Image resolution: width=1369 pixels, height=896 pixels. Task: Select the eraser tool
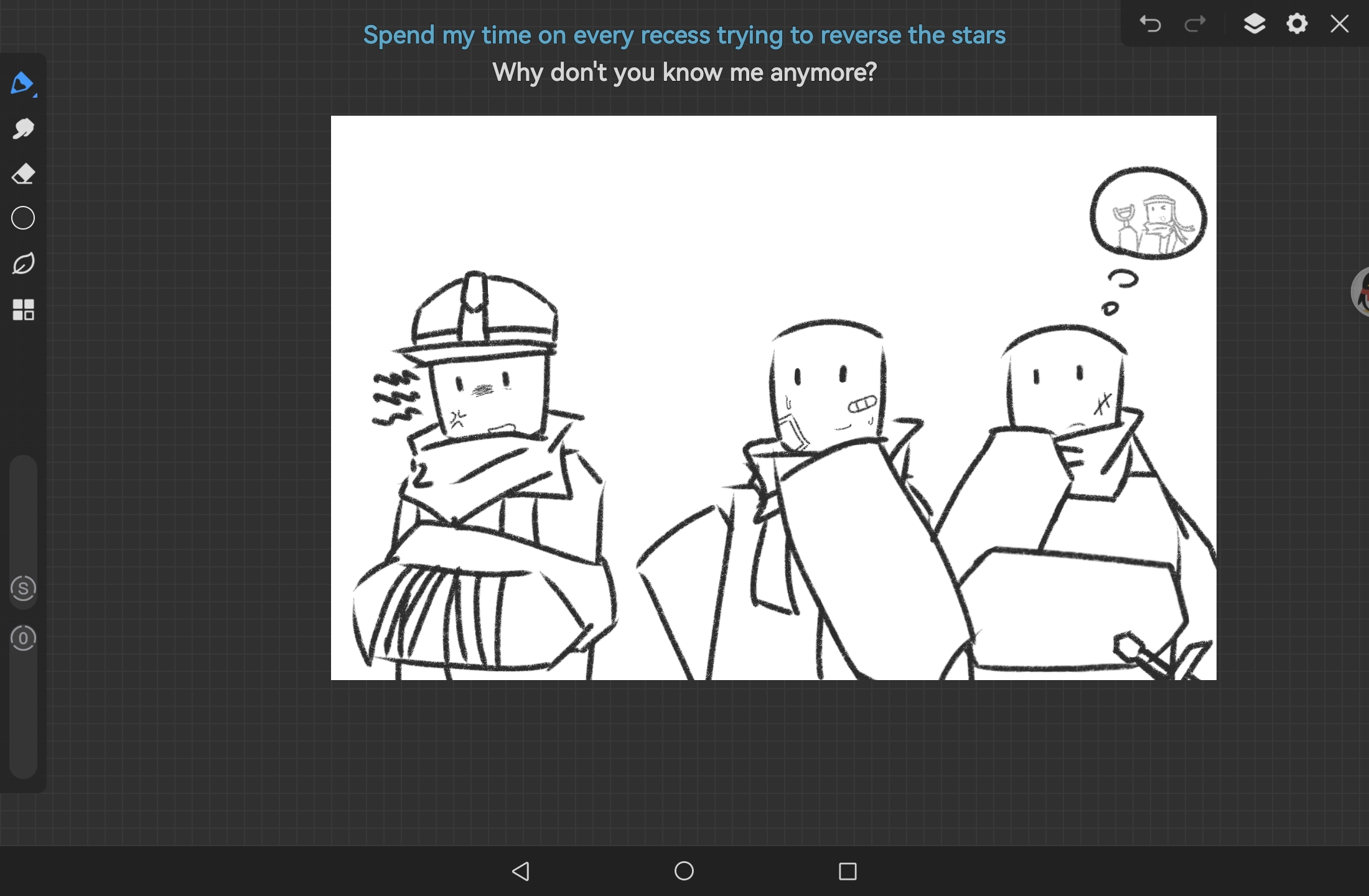tap(23, 174)
